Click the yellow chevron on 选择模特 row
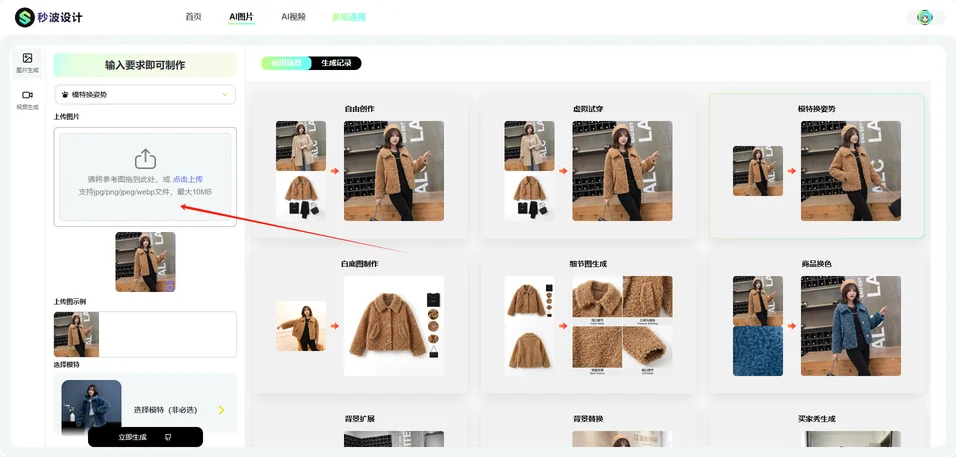Screen dimensions: 956x457 (221, 410)
